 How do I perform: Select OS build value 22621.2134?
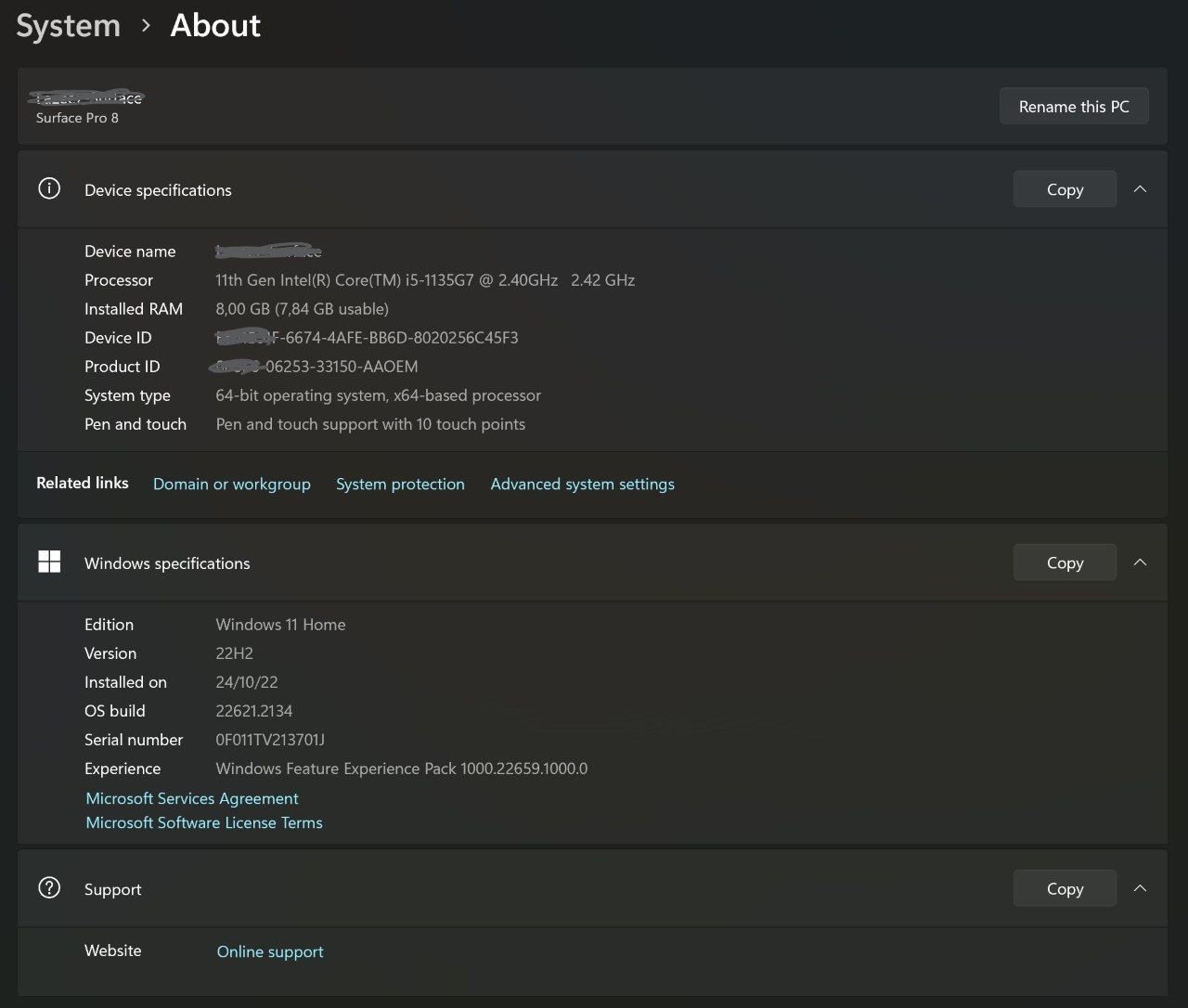[254, 711]
